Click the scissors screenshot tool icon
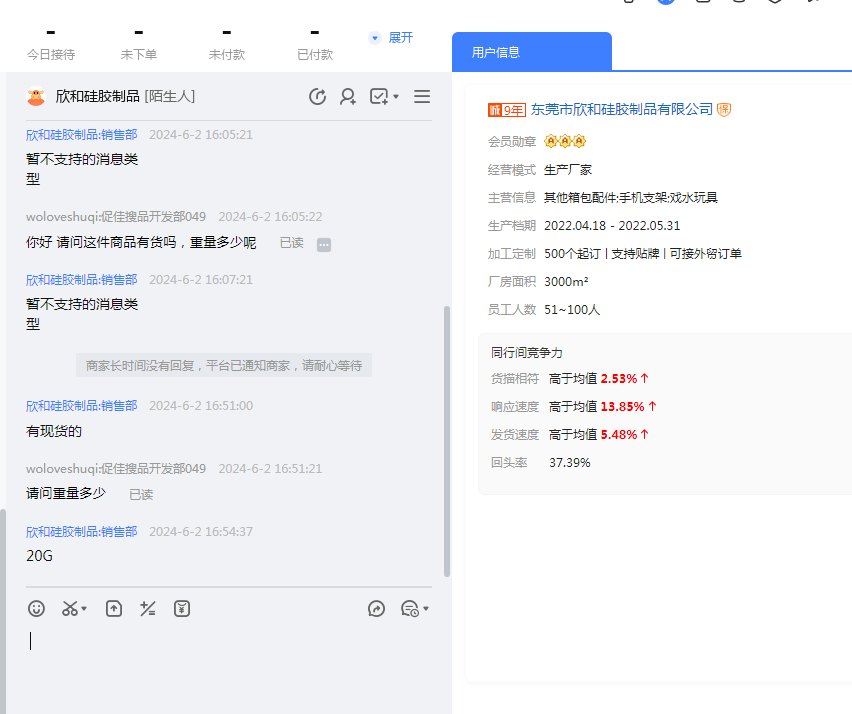Viewport: 852px width, 714px height. (x=69, y=608)
